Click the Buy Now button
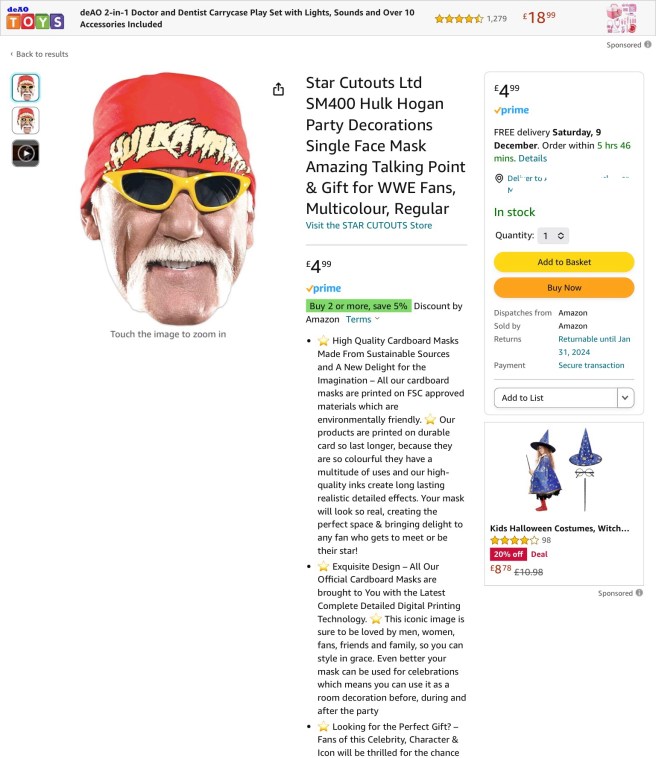Viewport: 656px width, 758px height. (564, 288)
